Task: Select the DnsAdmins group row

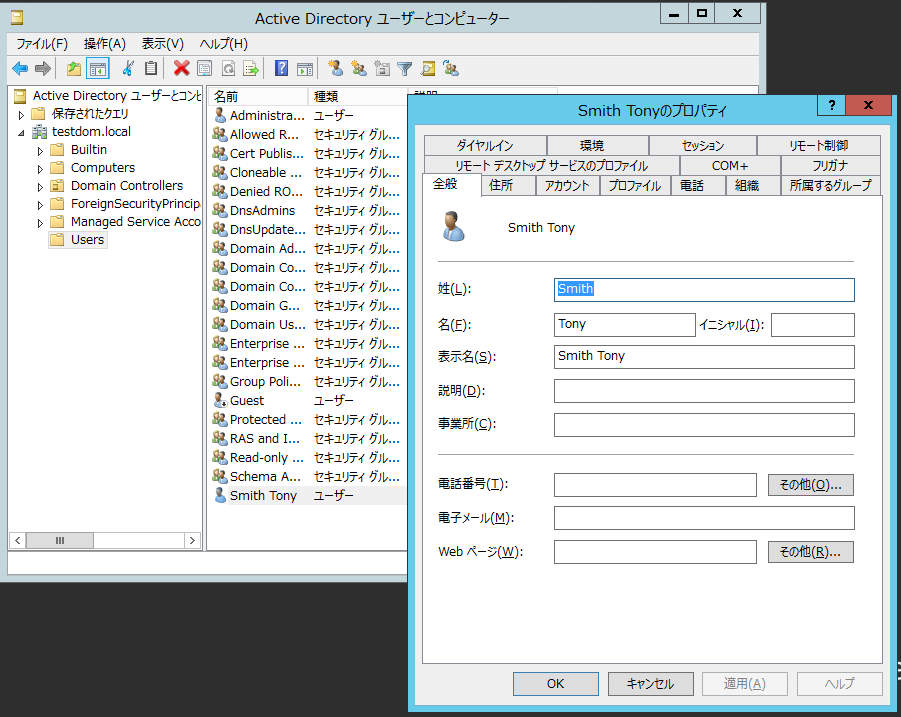Action: coord(306,211)
